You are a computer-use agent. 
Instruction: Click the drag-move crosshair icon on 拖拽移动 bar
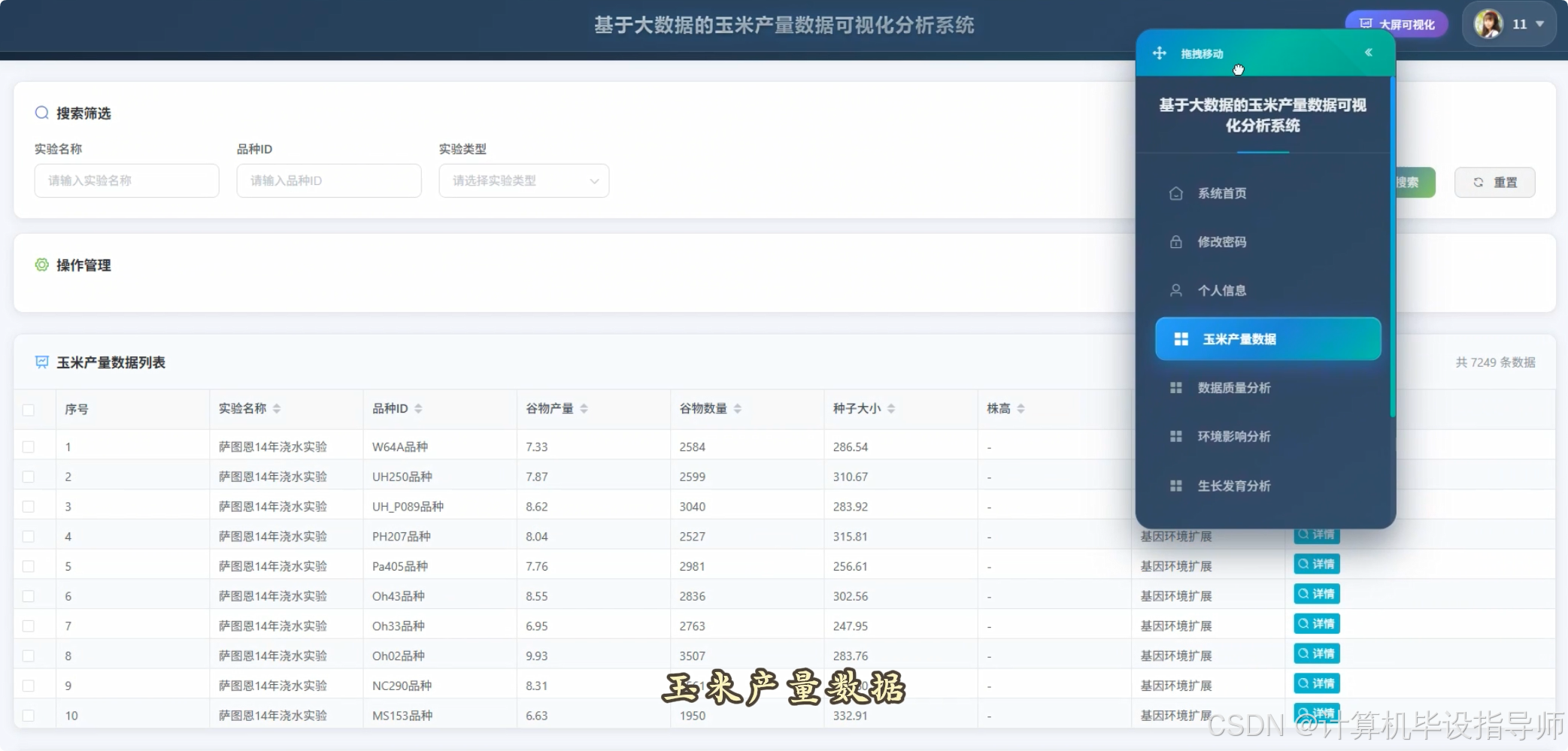[1159, 53]
